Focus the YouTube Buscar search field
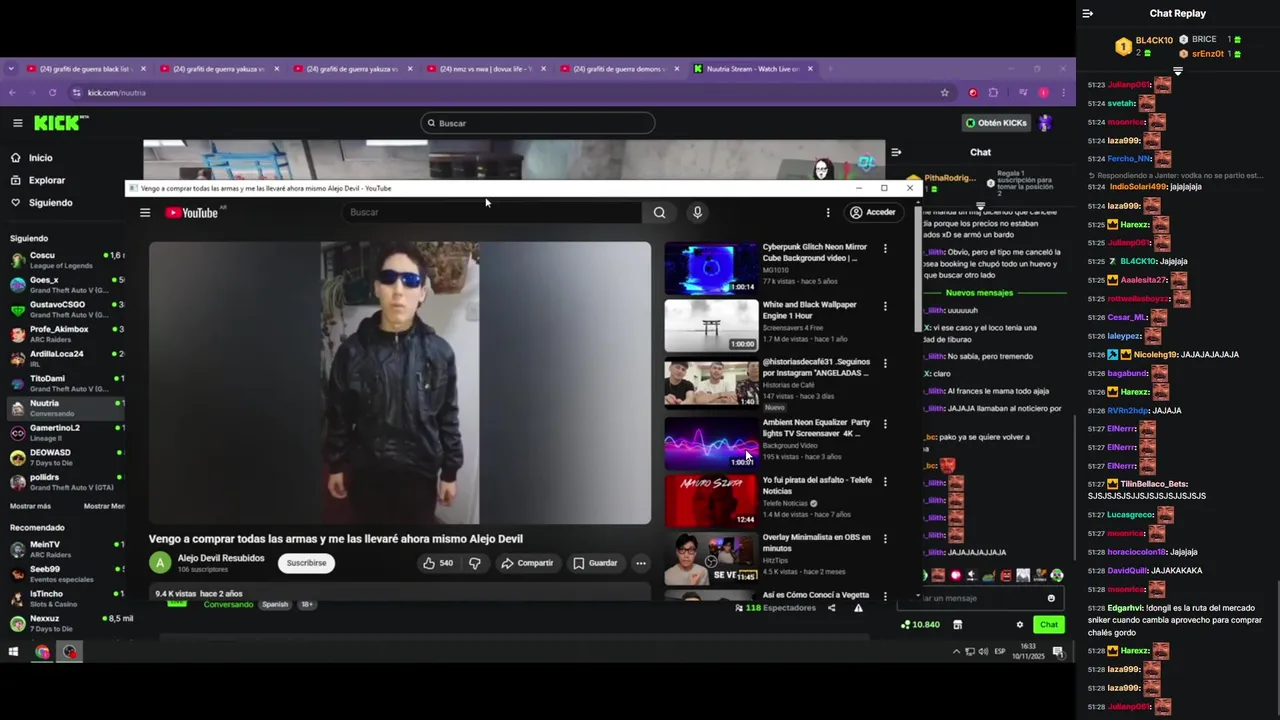 494,212
